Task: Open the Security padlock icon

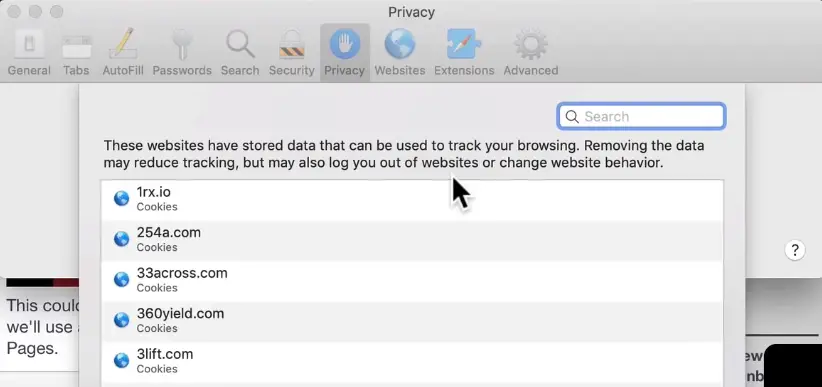Action: (291, 44)
